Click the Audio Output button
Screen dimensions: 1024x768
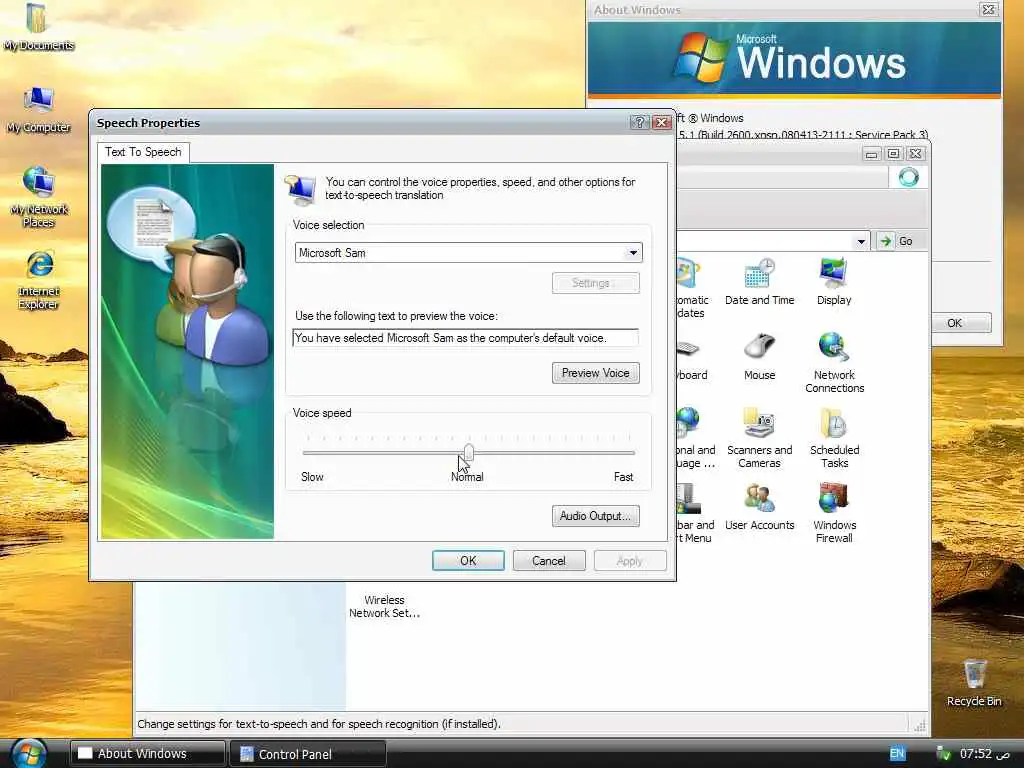596,516
